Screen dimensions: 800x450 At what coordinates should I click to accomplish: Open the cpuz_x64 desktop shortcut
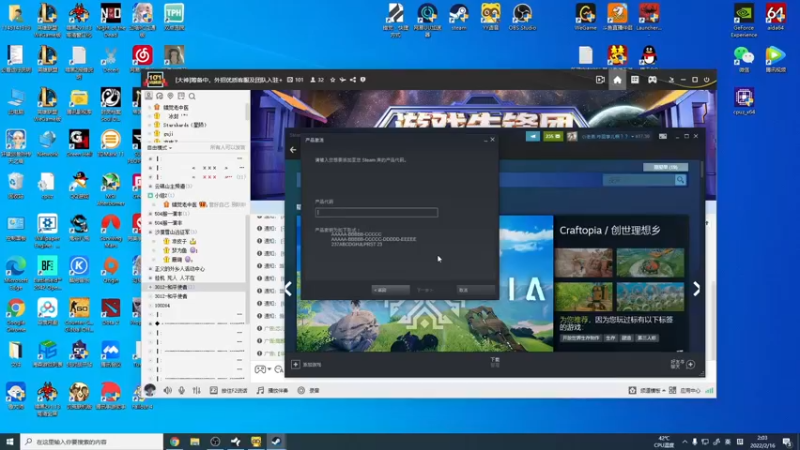click(744, 101)
